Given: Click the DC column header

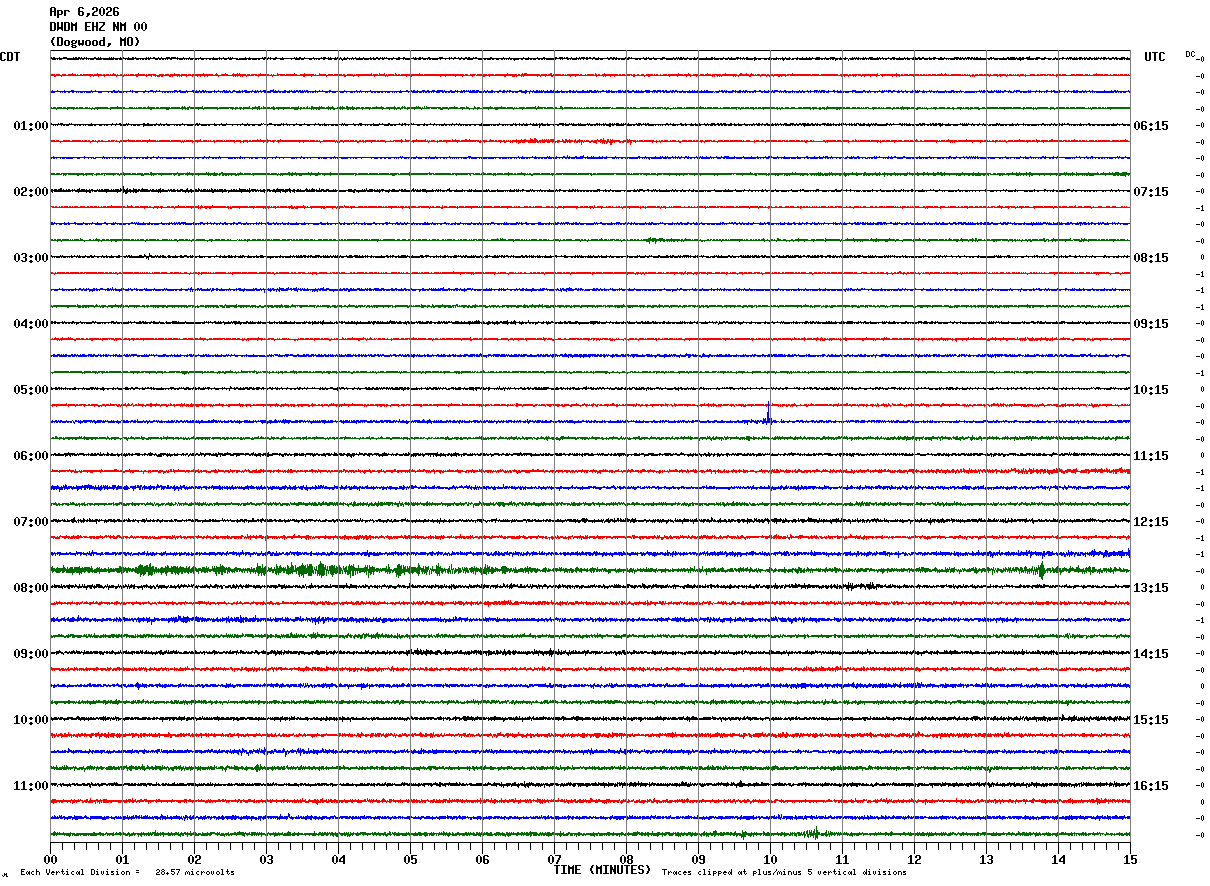Looking at the screenshot, I should click(x=1190, y=54).
